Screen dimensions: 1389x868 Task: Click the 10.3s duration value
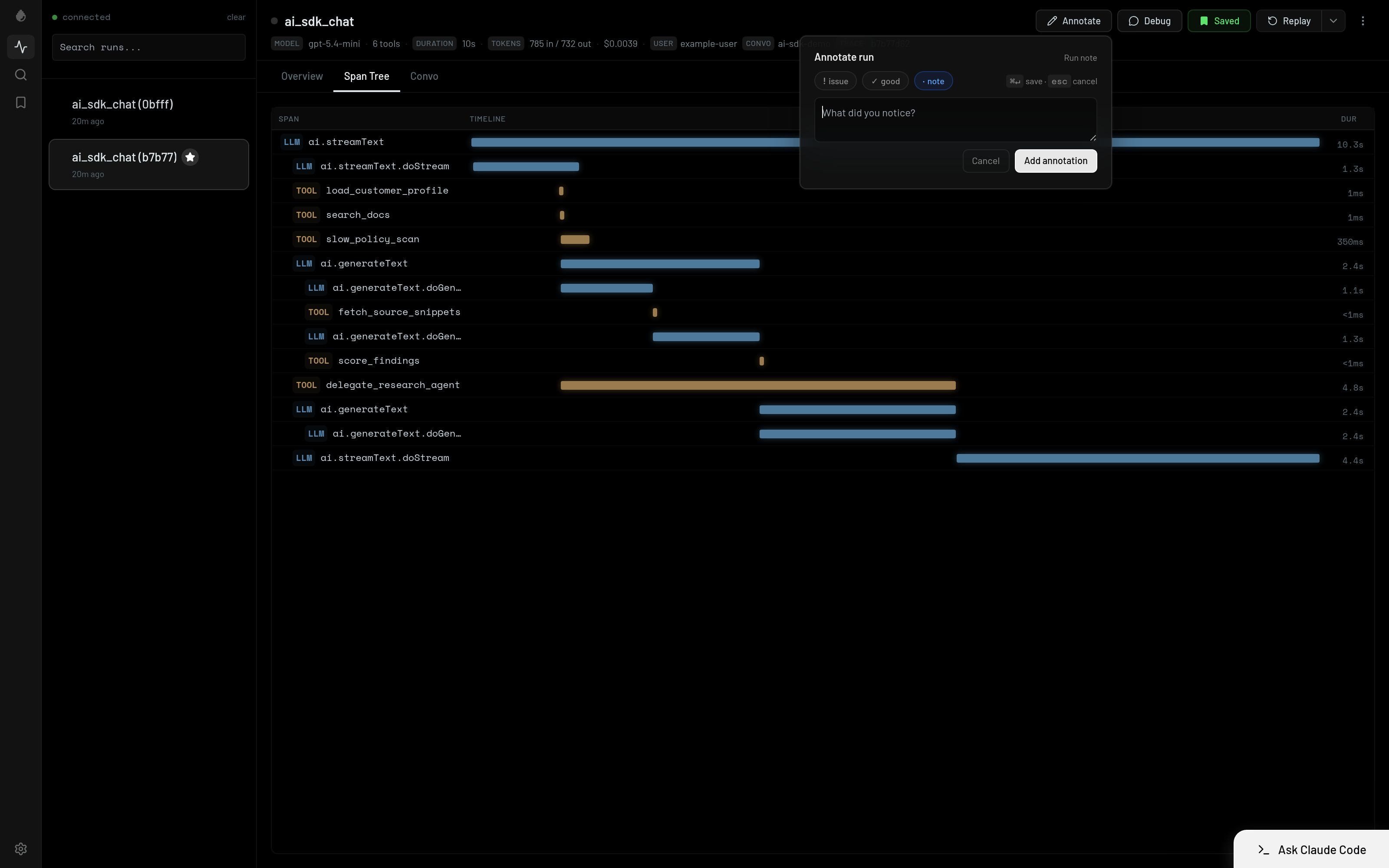pyautogui.click(x=1350, y=145)
